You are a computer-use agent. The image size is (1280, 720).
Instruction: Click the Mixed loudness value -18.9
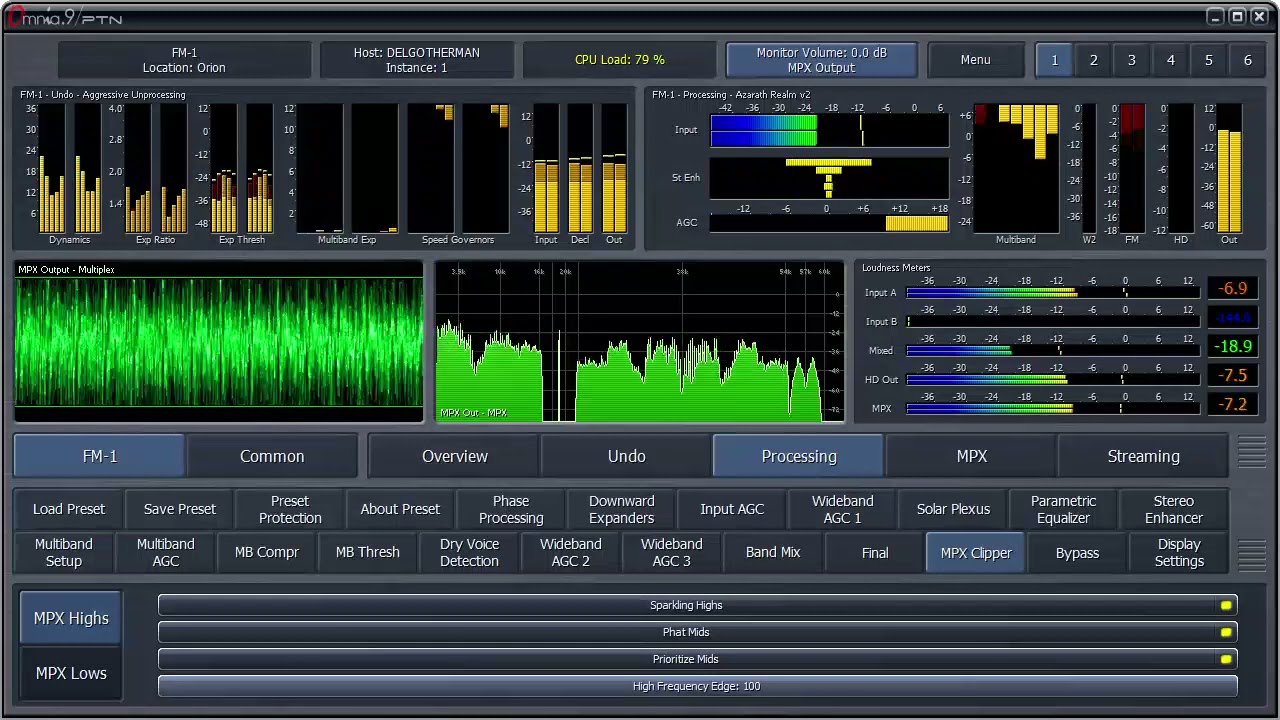pos(1233,346)
